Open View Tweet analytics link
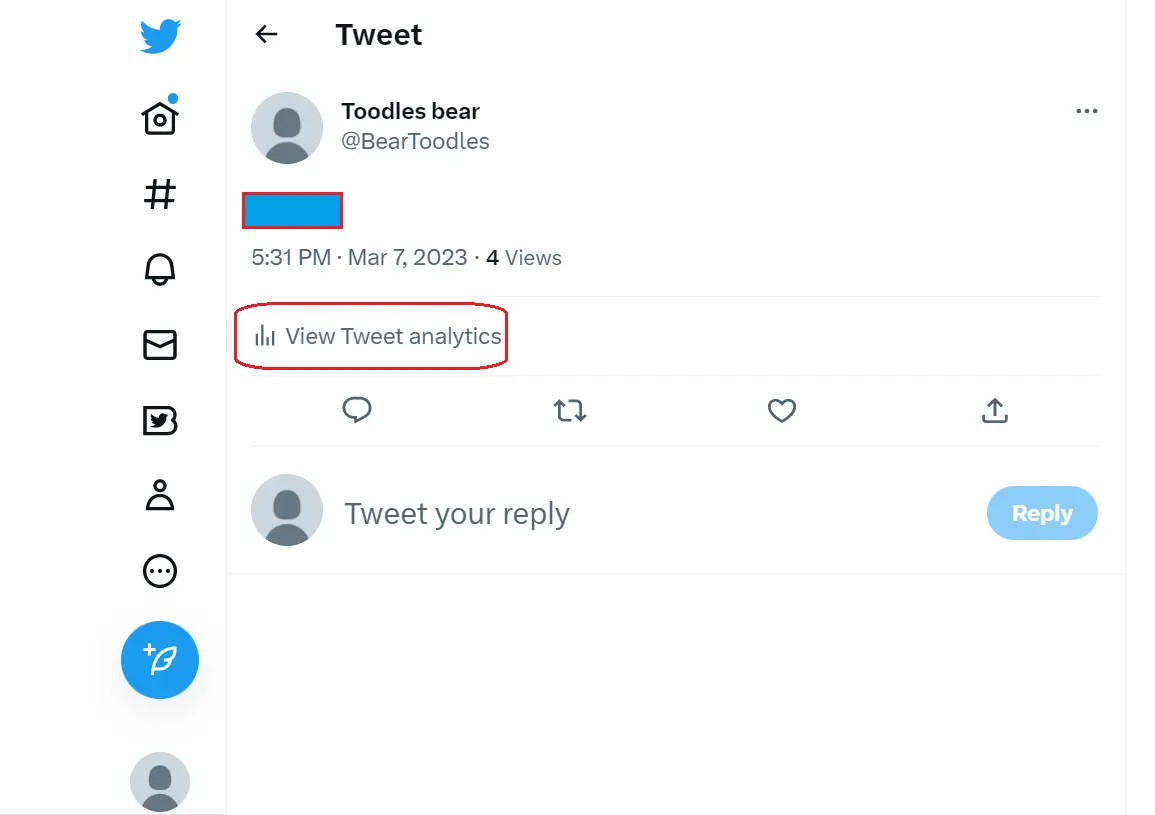Image resolution: width=1155 pixels, height=815 pixels. [379, 336]
